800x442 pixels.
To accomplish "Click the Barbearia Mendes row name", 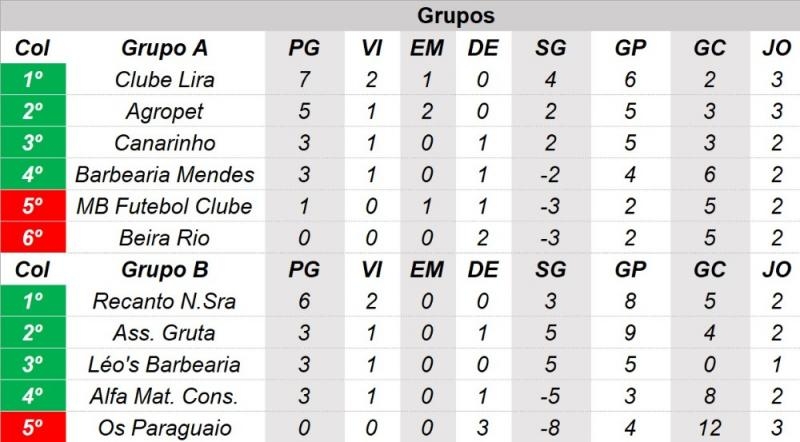I will coord(165,175).
